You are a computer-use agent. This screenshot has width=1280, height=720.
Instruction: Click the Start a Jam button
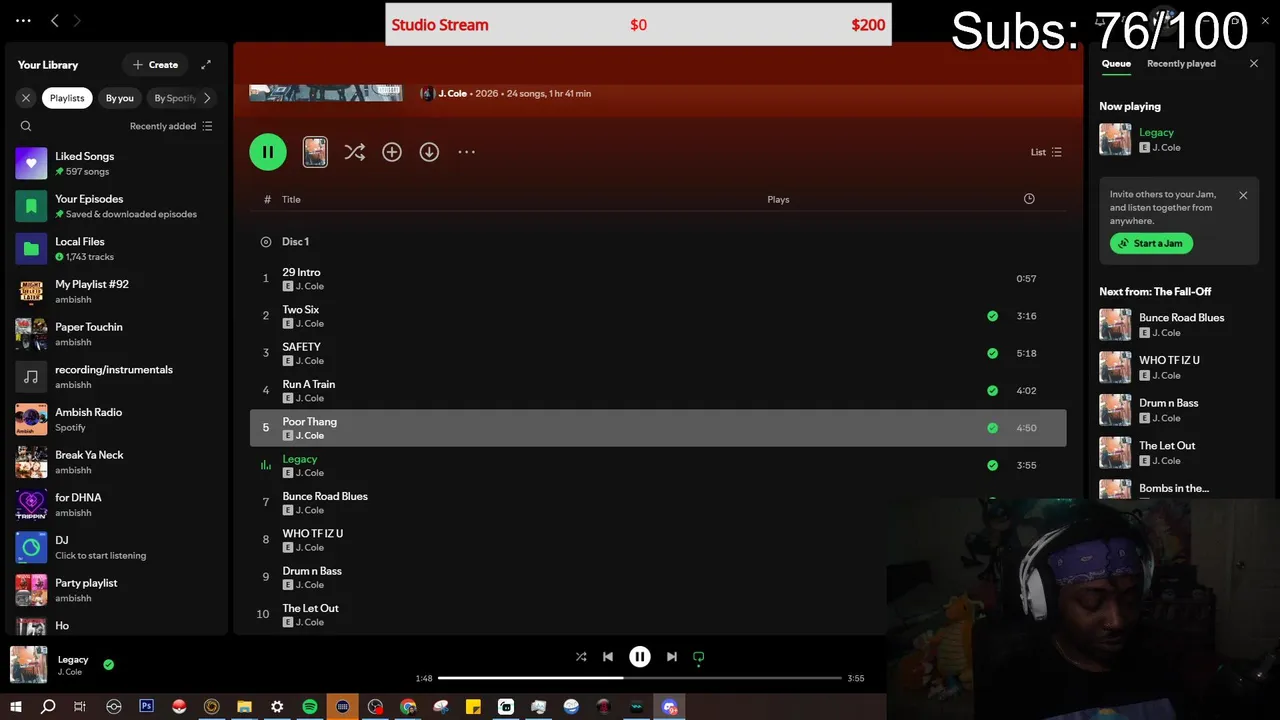tap(1151, 243)
